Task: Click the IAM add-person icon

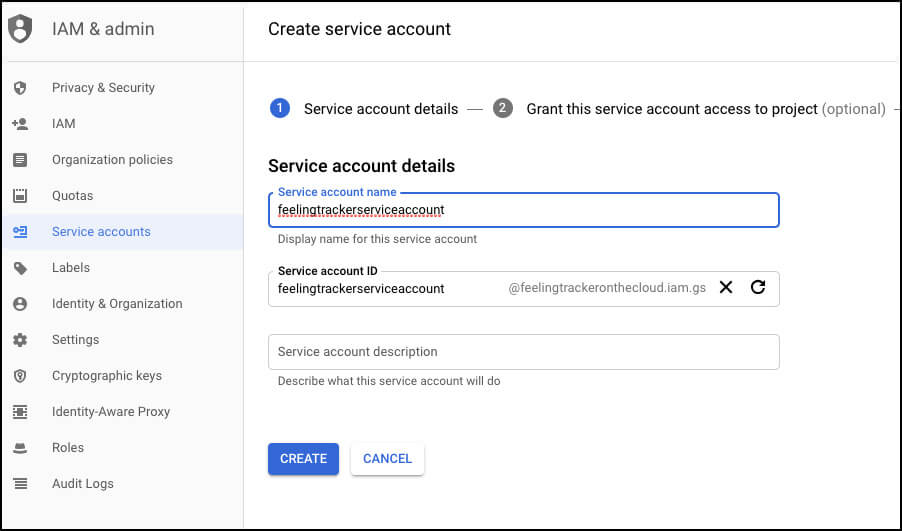Action: tap(20, 124)
